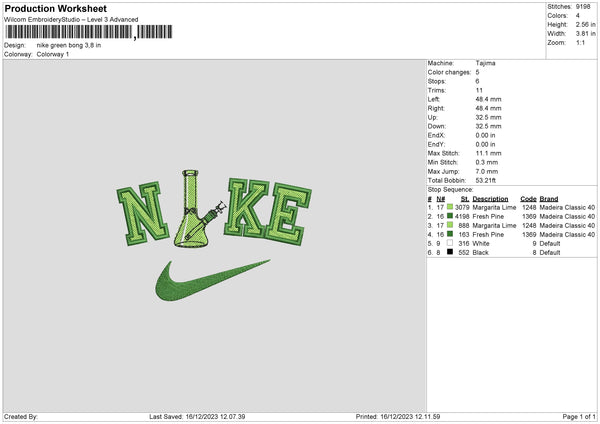The image size is (600, 424).
Task: Click the Margarita Lime swatch with 888 stitches
Action: (450, 225)
